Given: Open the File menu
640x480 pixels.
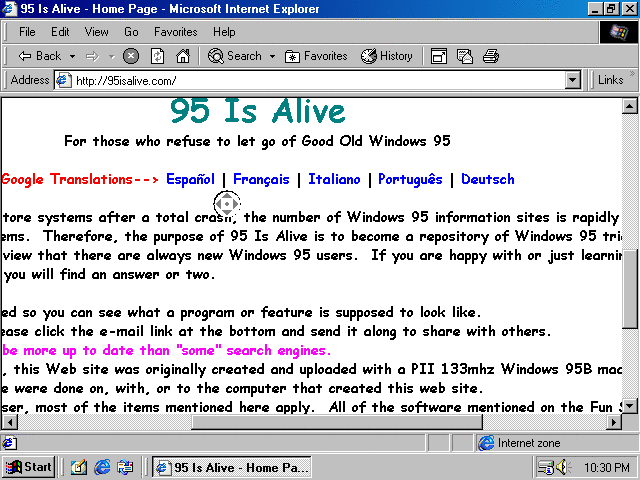Looking at the screenshot, I should tap(27, 32).
